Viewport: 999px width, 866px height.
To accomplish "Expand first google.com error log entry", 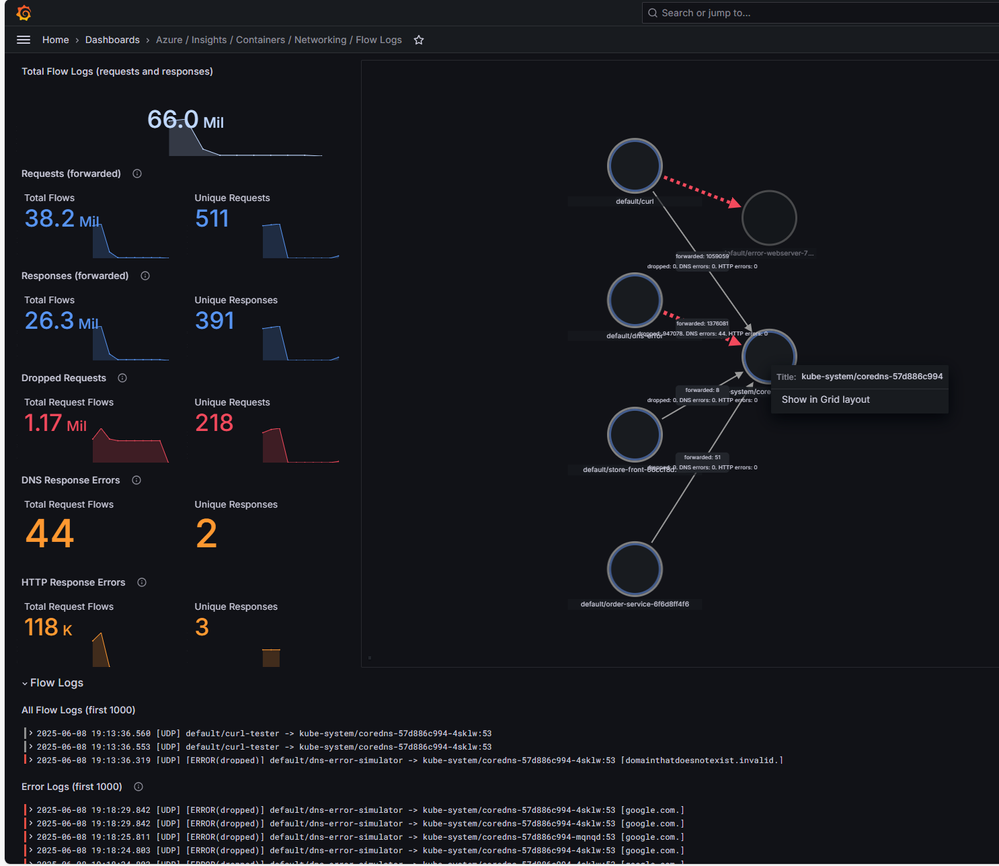I will (30, 810).
